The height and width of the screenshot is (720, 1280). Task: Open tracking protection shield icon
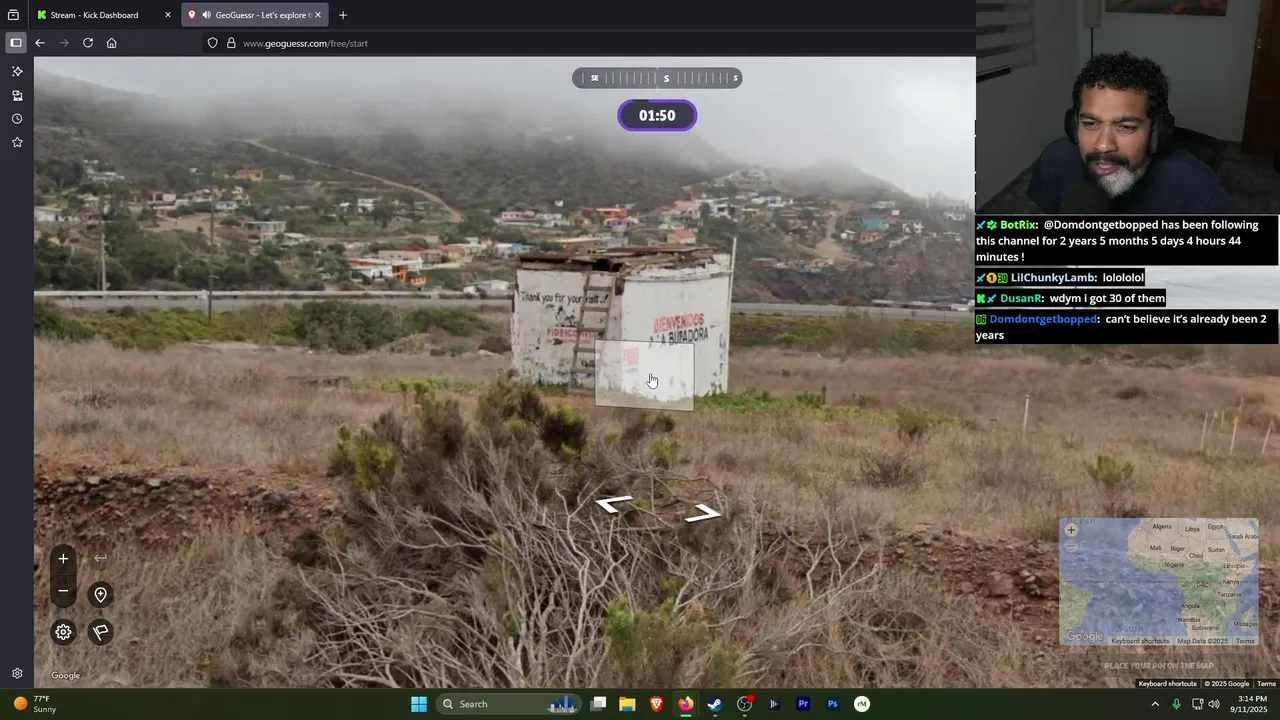(212, 43)
